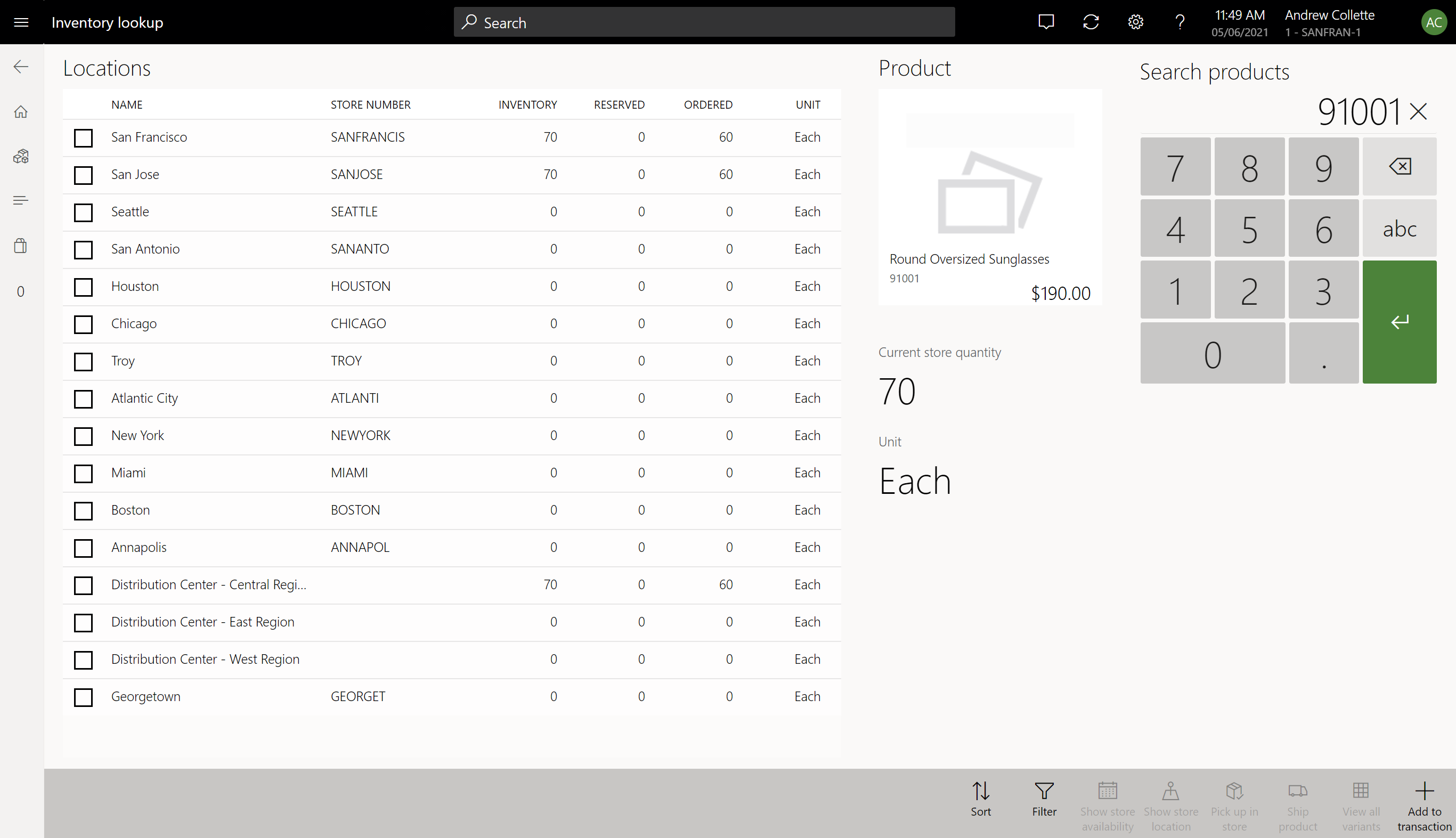Click the backspace key on numpad
The image size is (1456, 838).
(1399, 166)
